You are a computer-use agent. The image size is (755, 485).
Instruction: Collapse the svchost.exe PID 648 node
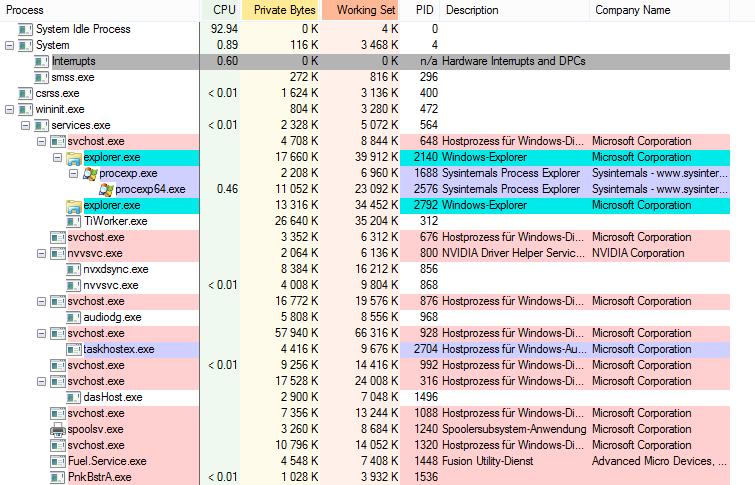[41, 142]
